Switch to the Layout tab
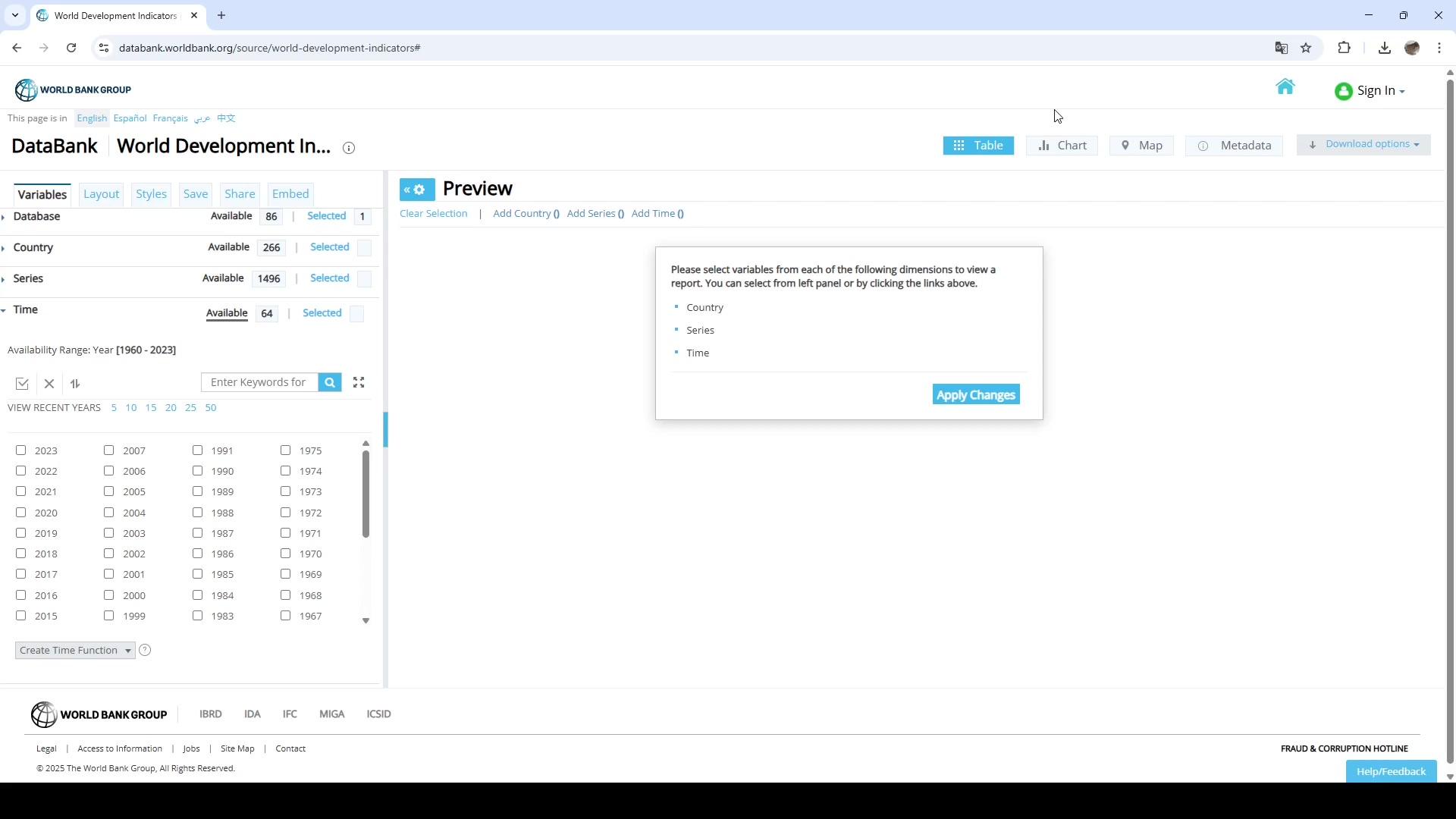The image size is (1456, 819). click(x=101, y=194)
